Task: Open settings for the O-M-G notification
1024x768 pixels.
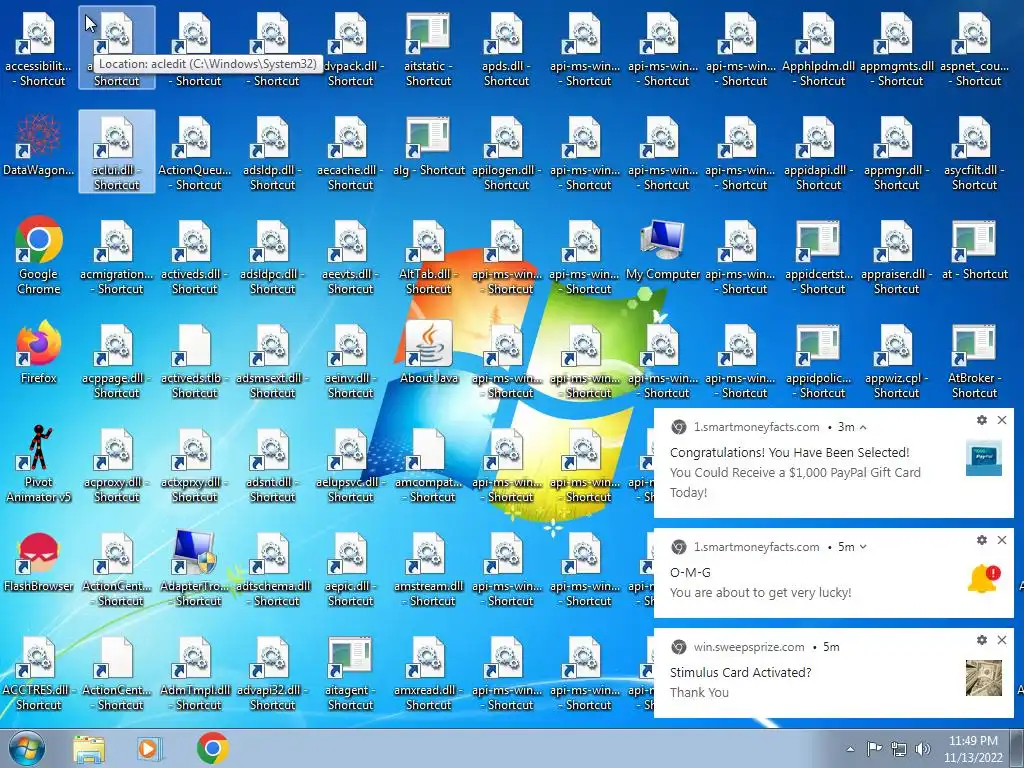Action: (x=982, y=539)
